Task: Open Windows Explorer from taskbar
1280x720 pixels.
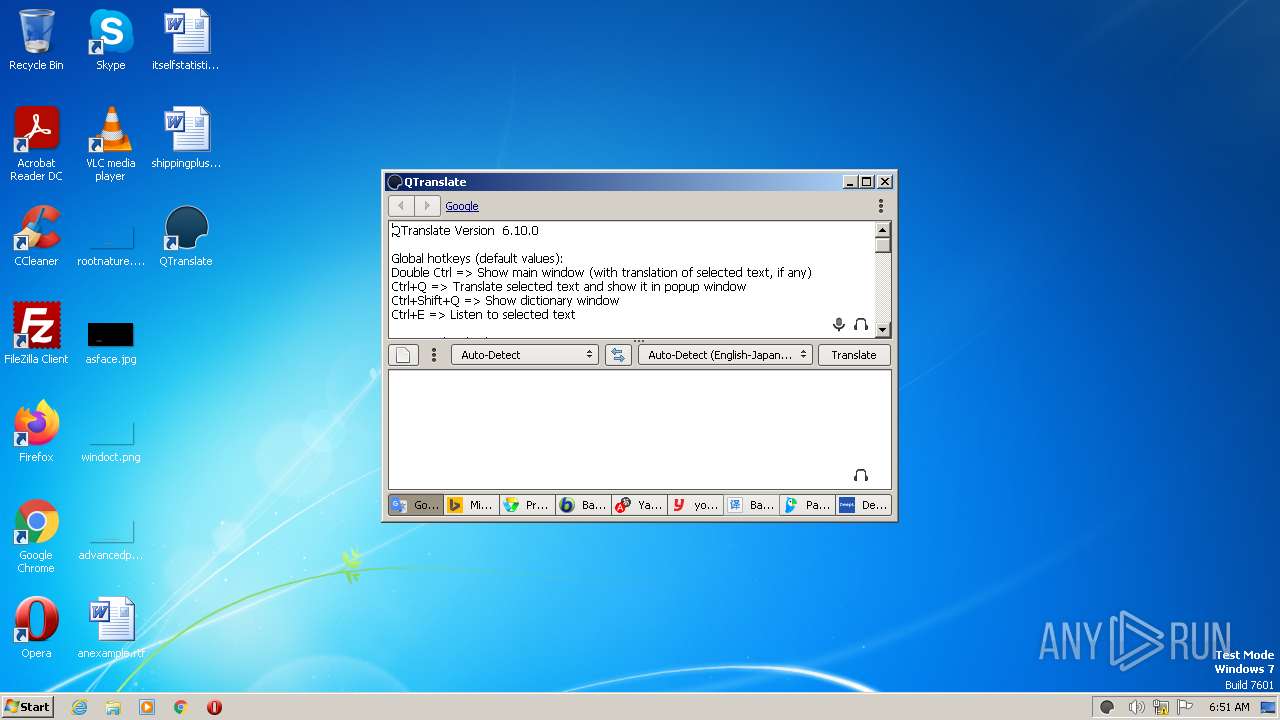Action: tap(113, 707)
